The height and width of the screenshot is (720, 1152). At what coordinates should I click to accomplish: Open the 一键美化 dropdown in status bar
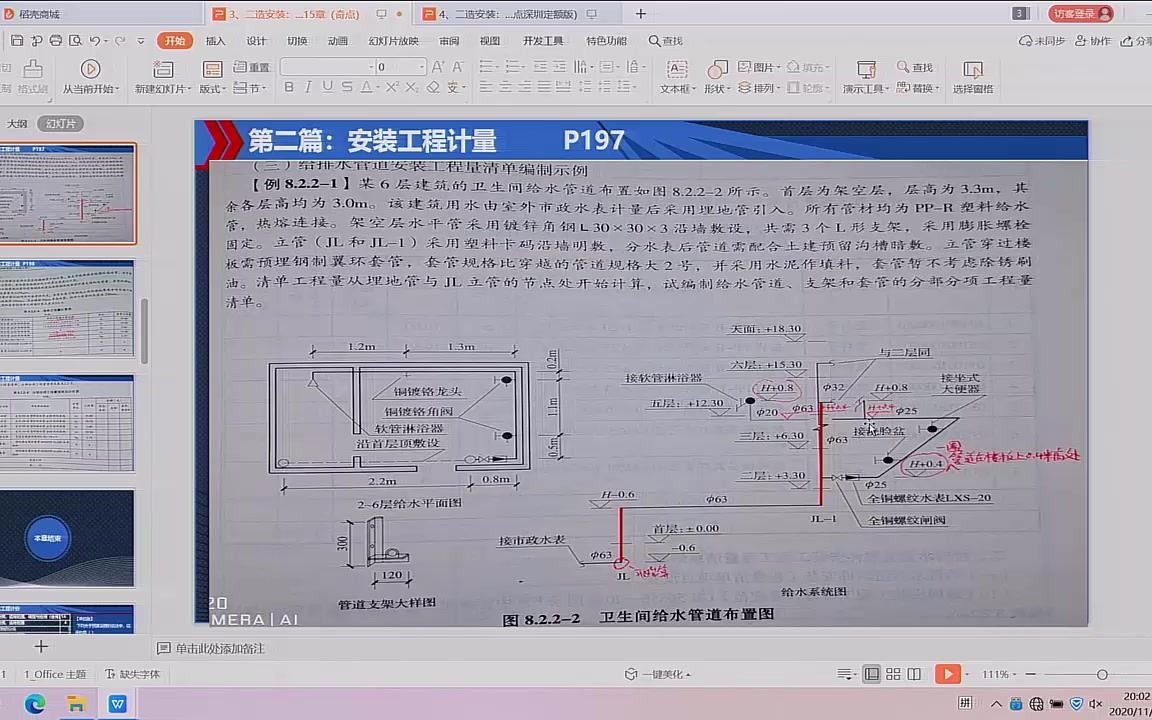pyautogui.click(x=662, y=674)
